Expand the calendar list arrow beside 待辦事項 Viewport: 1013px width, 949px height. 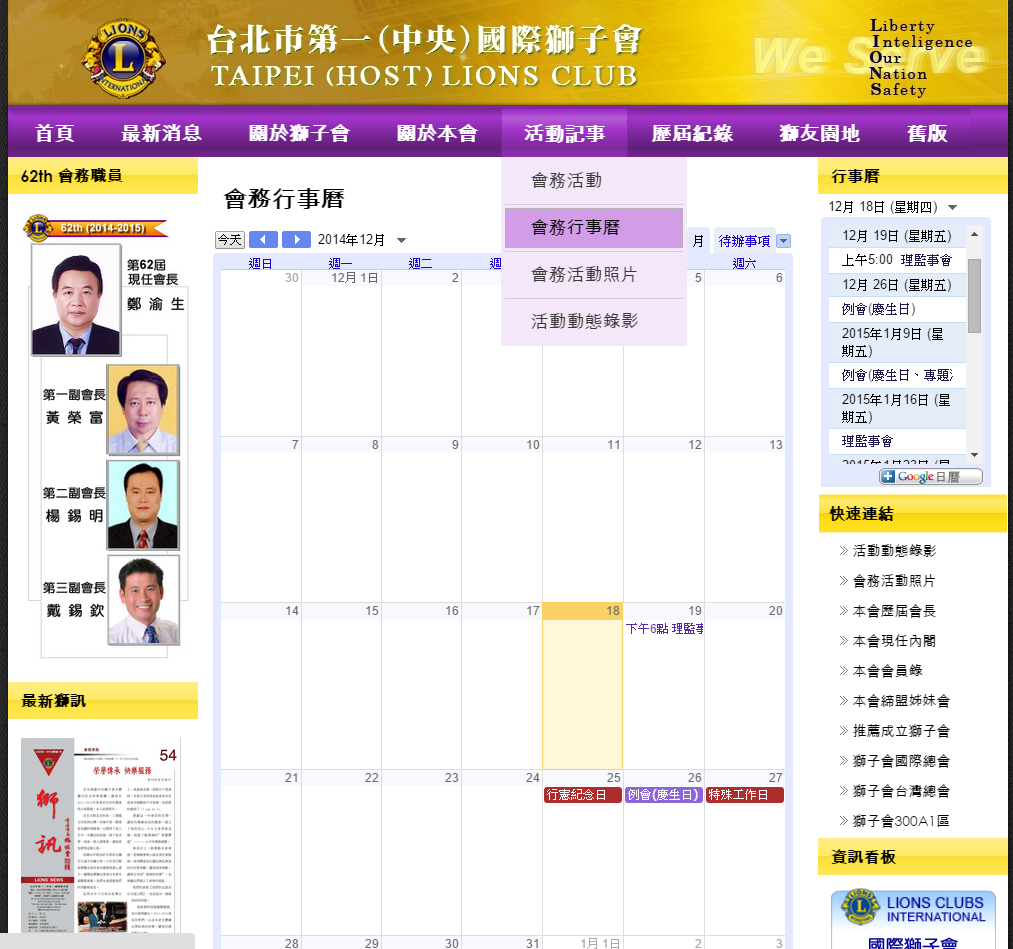pyautogui.click(x=783, y=241)
